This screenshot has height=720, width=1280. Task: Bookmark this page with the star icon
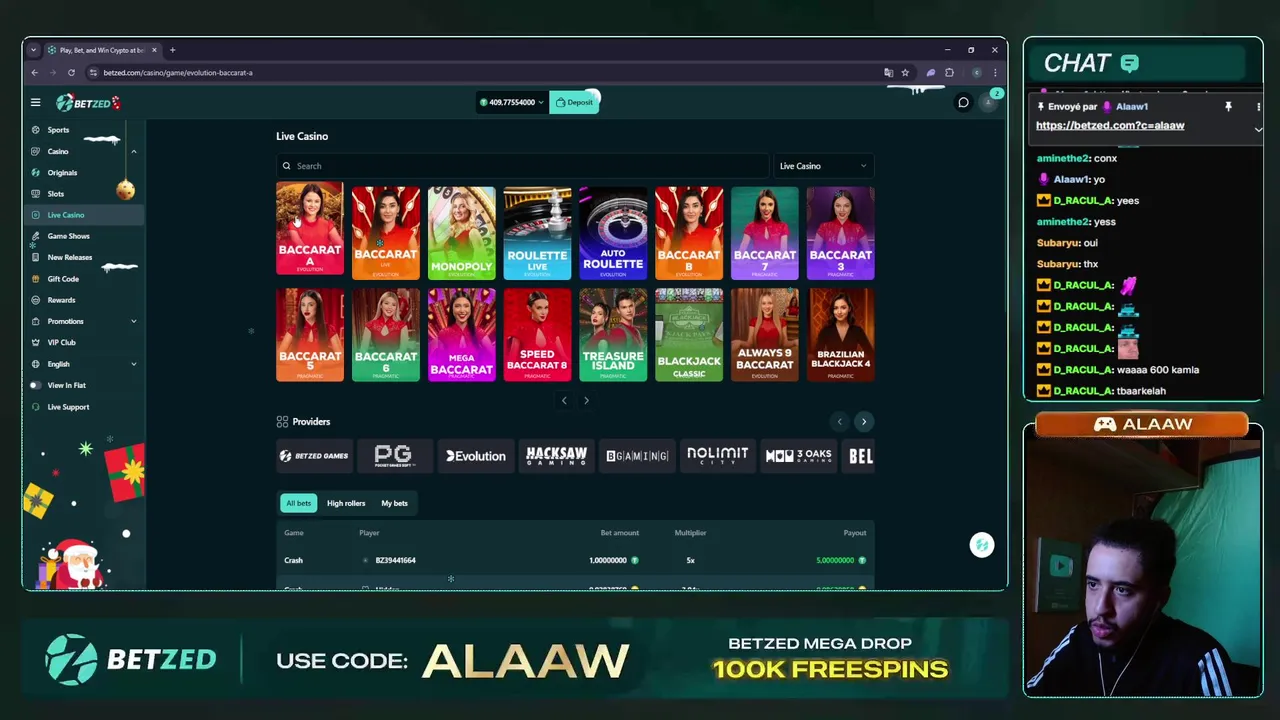905,72
